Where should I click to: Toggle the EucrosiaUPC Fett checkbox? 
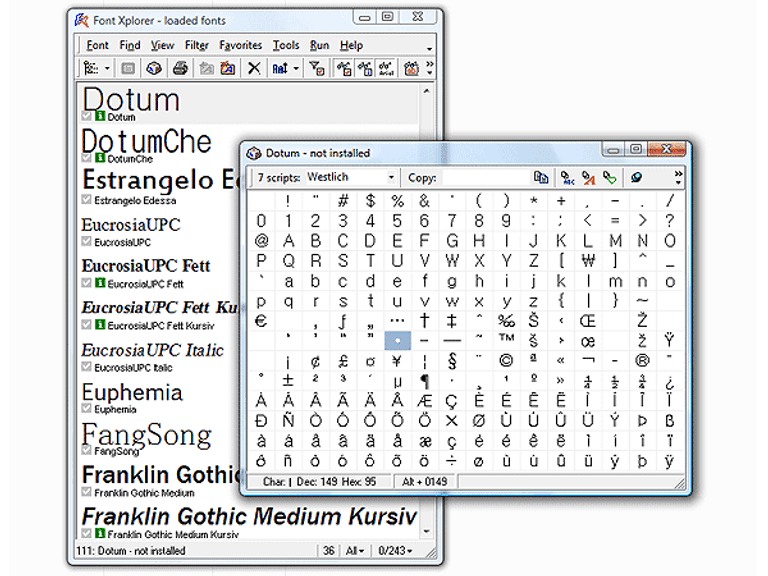(x=87, y=283)
